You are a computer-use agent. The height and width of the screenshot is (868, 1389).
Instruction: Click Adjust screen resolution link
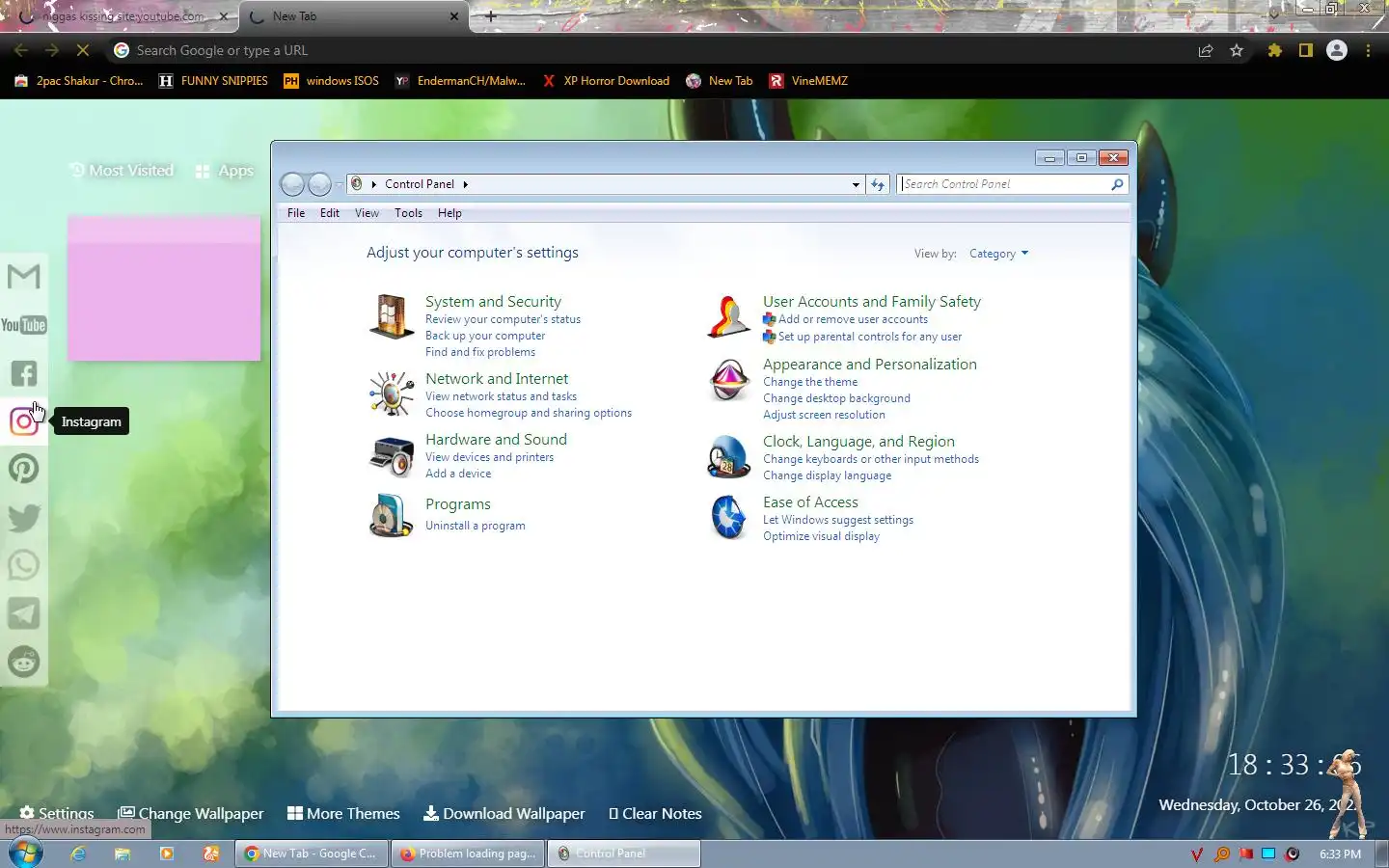824,415
